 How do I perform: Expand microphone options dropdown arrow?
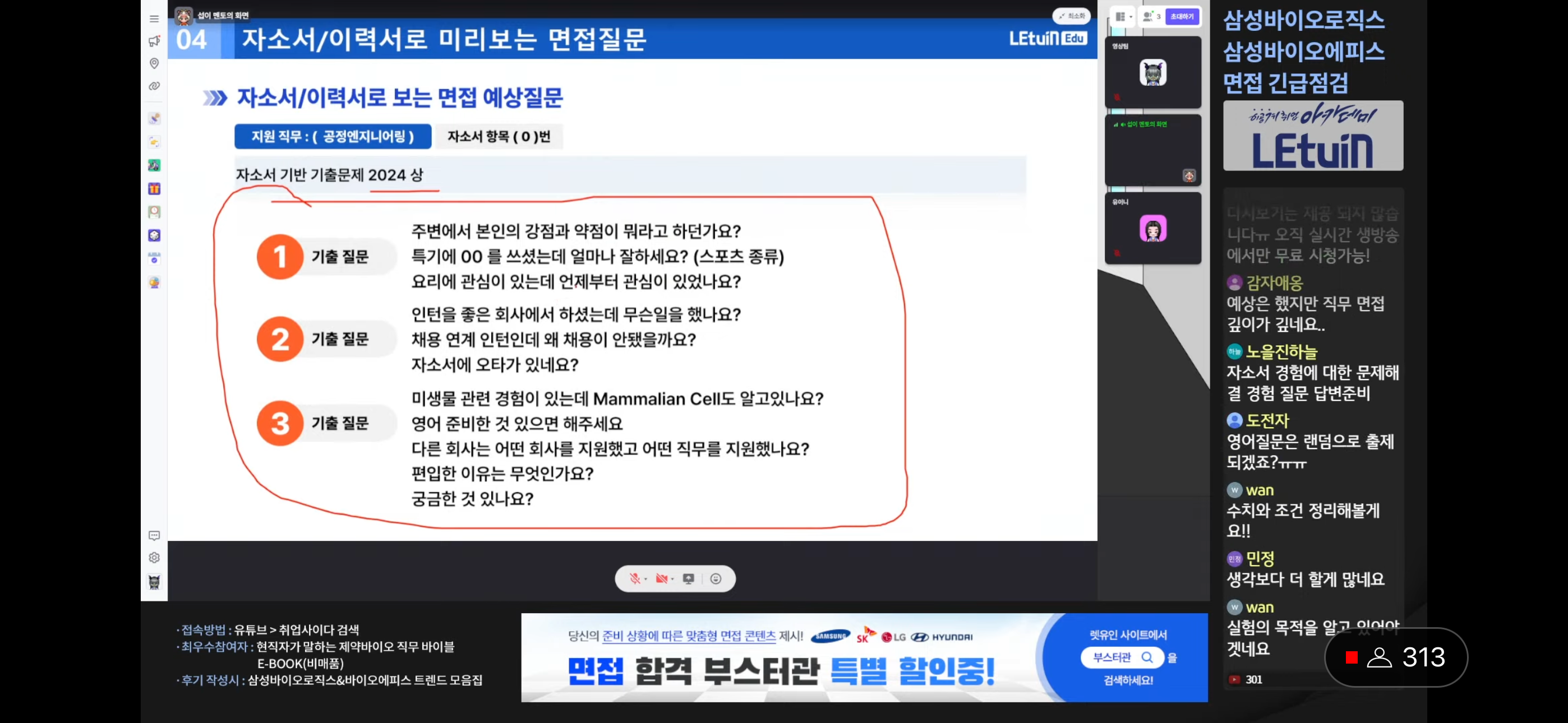point(646,580)
